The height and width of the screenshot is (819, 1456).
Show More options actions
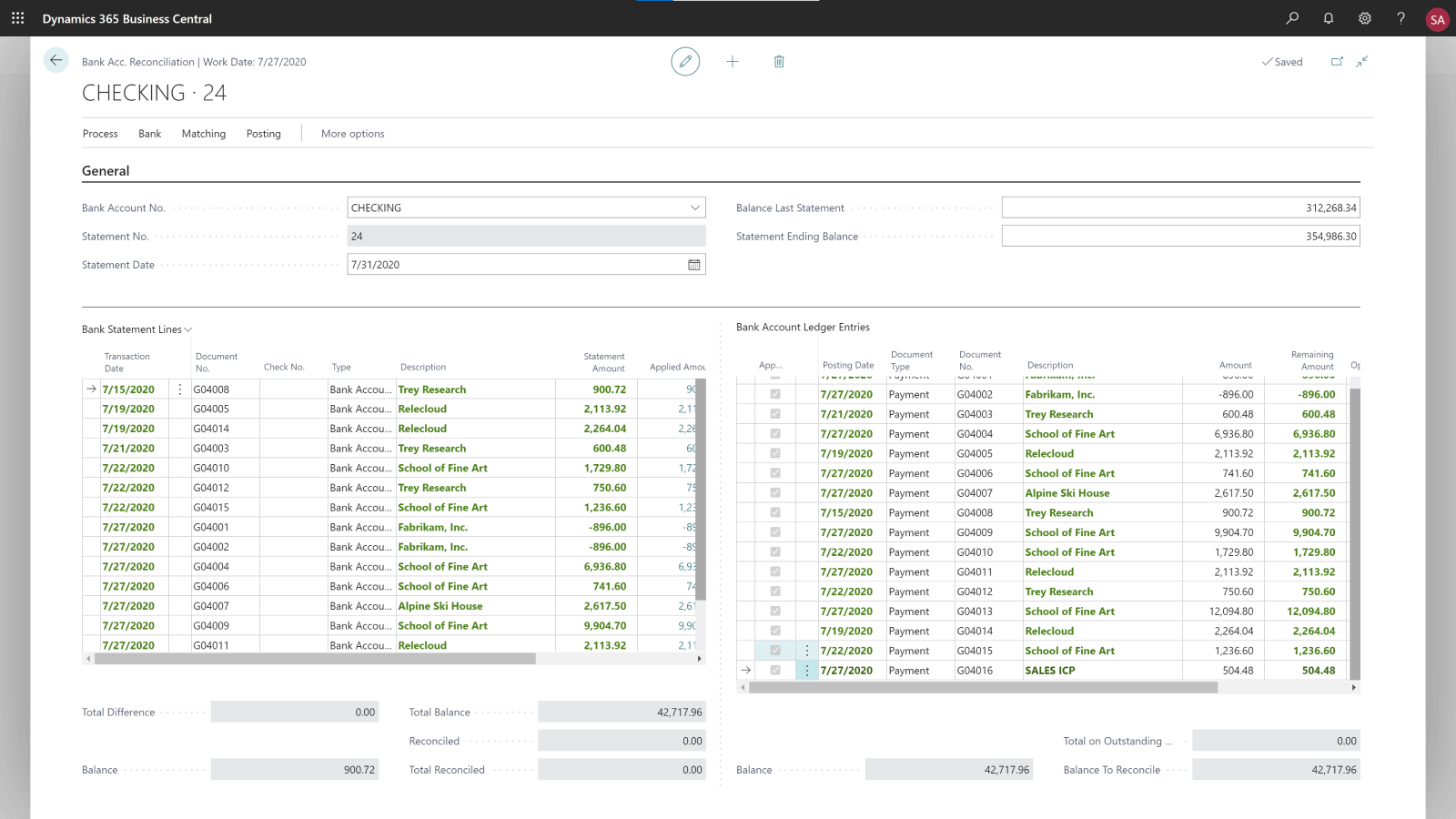click(353, 134)
